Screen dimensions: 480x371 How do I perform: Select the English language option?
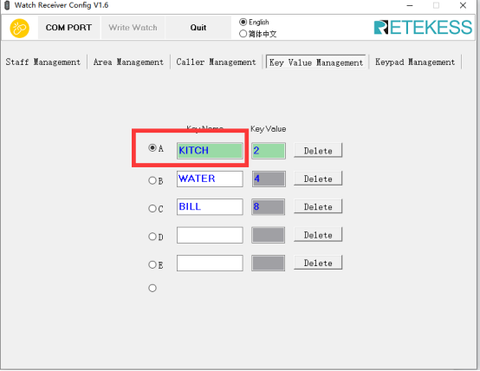[254, 22]
